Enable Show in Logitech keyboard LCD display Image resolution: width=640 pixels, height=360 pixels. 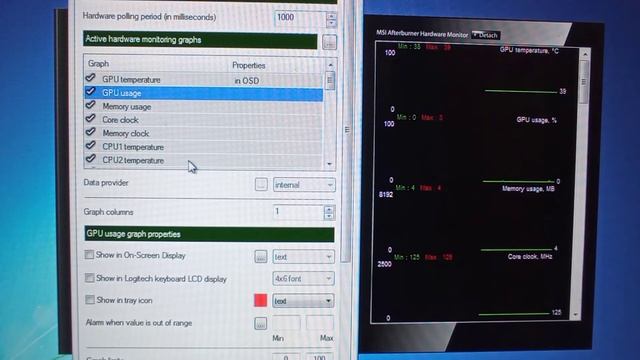coord(89,278)
